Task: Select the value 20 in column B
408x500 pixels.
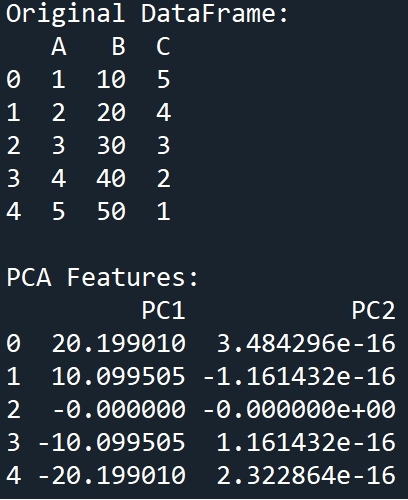Action: click(x=111, y=112)
